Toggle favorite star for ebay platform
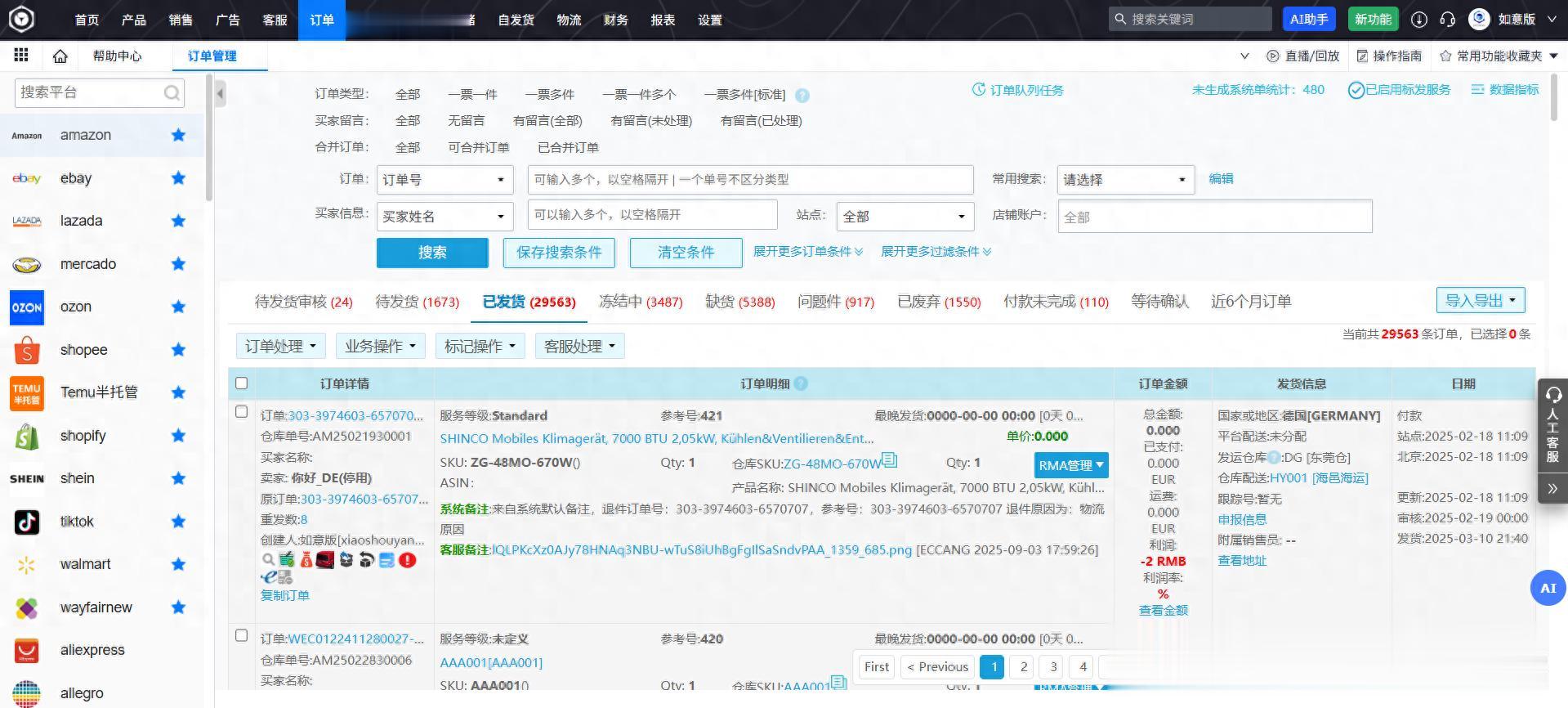Viewport: 1568px width, 708px height. [x=178, y=178]
